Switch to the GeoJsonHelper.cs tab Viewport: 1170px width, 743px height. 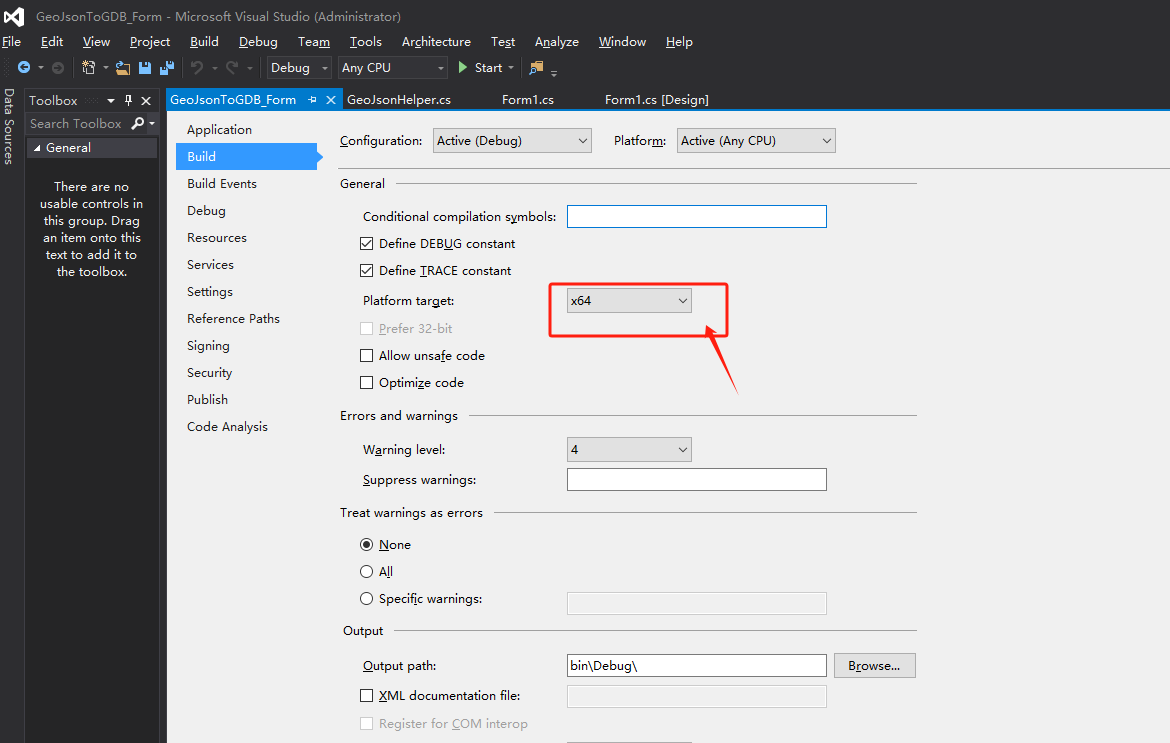point(399,99)
